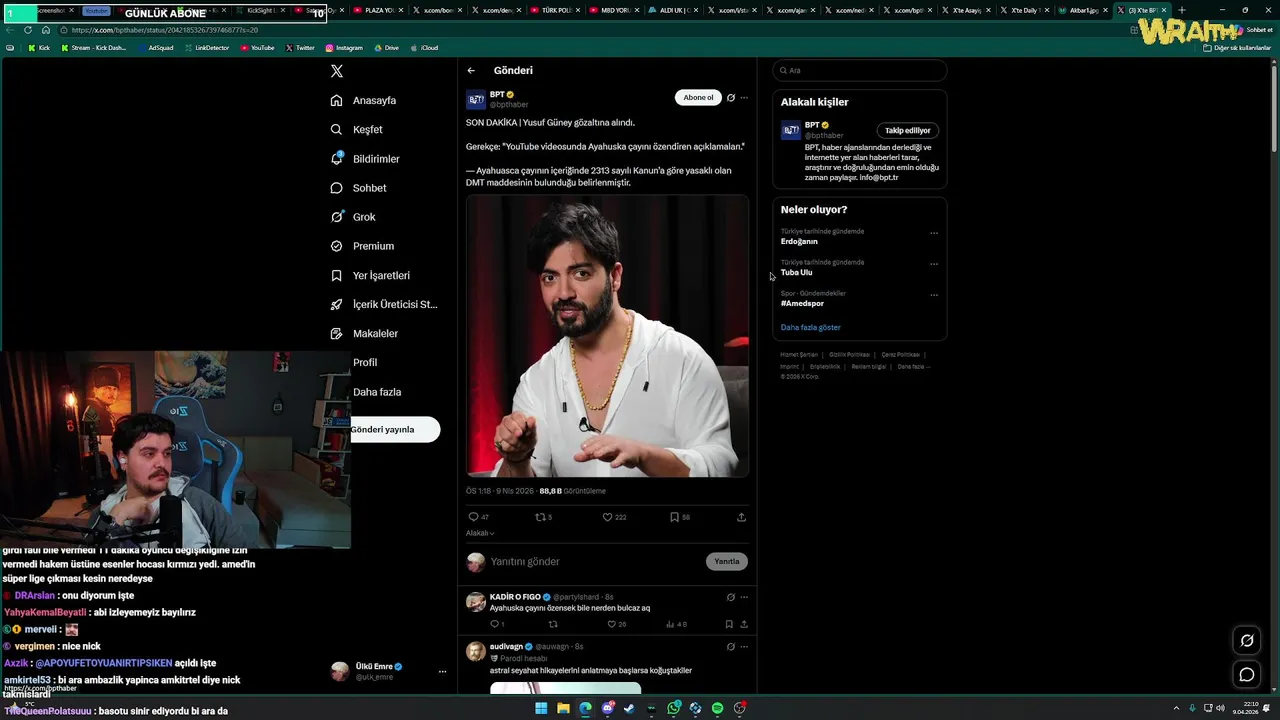Repost KADİR O FIGO's reply

coord(553,624)
